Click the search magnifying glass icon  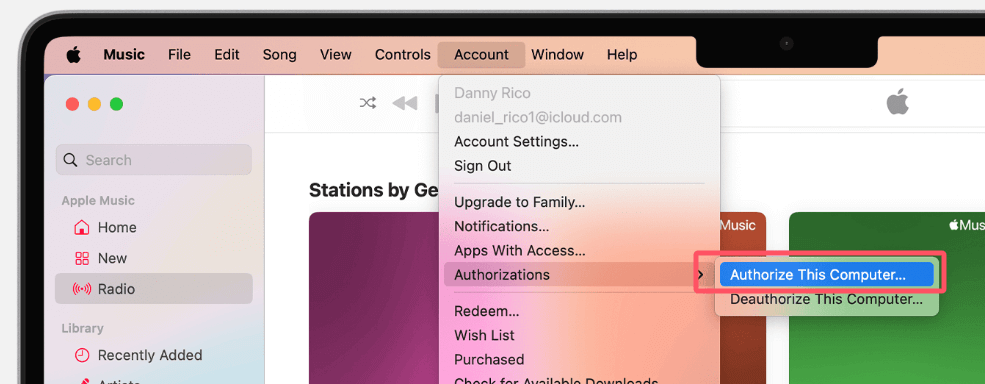click(x=71, y=160)
